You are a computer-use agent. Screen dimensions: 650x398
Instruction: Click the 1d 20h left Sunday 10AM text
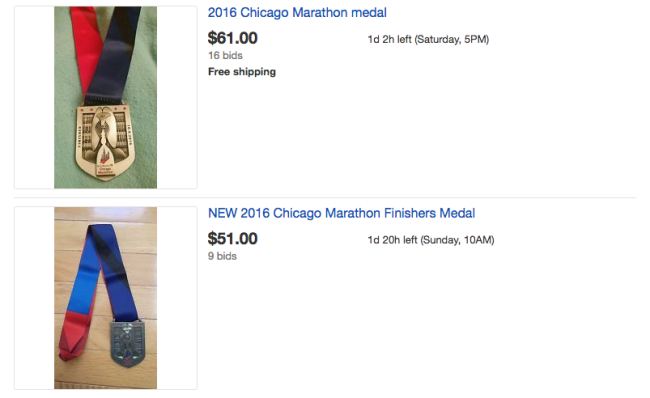431,240
